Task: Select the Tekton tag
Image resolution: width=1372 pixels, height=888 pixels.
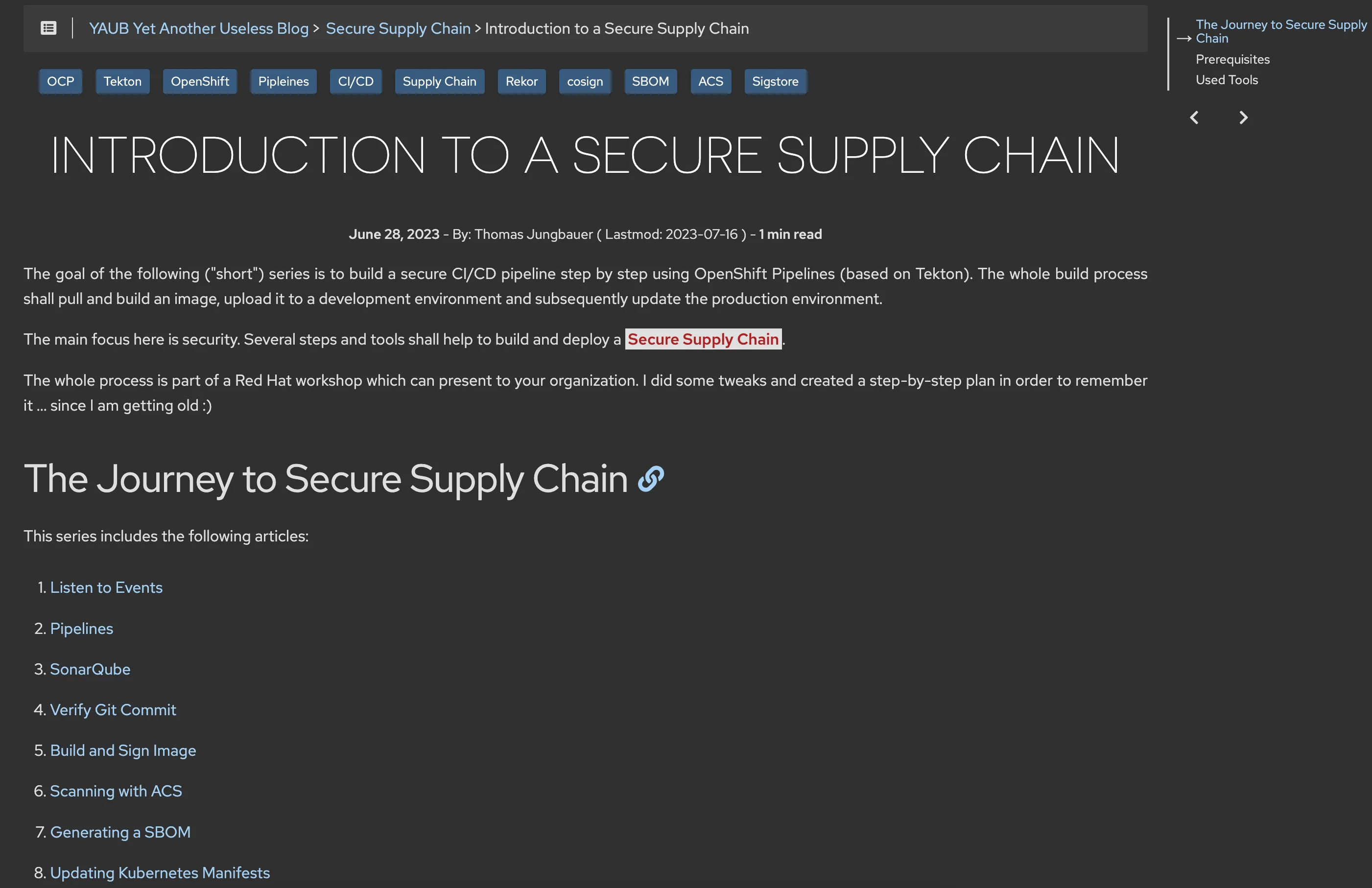Action: 122,81
